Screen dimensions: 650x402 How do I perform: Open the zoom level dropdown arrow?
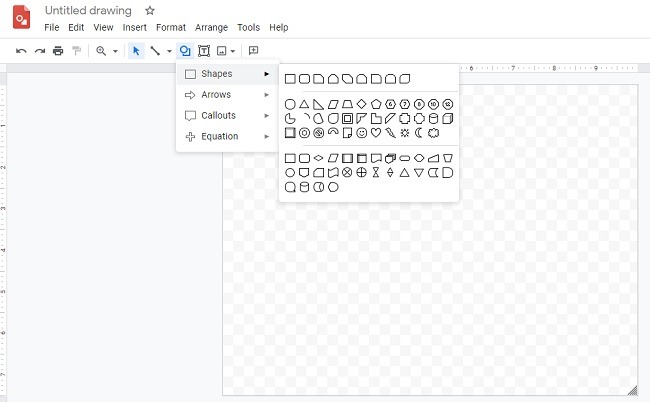tap(115, 51)
